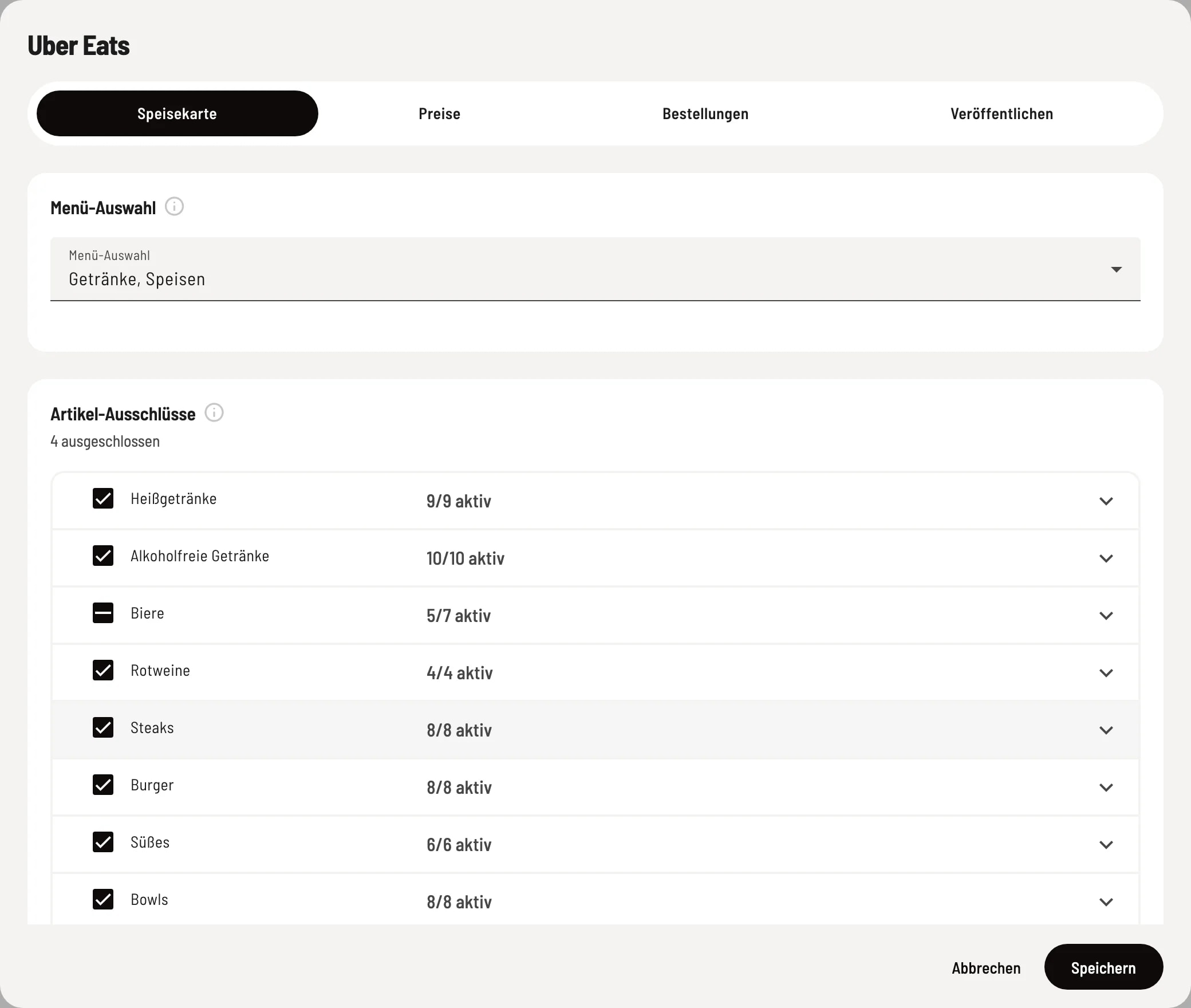
Task: Expand the Alkoholfreie Getränke row chevron
Action: coord(1106,558)
